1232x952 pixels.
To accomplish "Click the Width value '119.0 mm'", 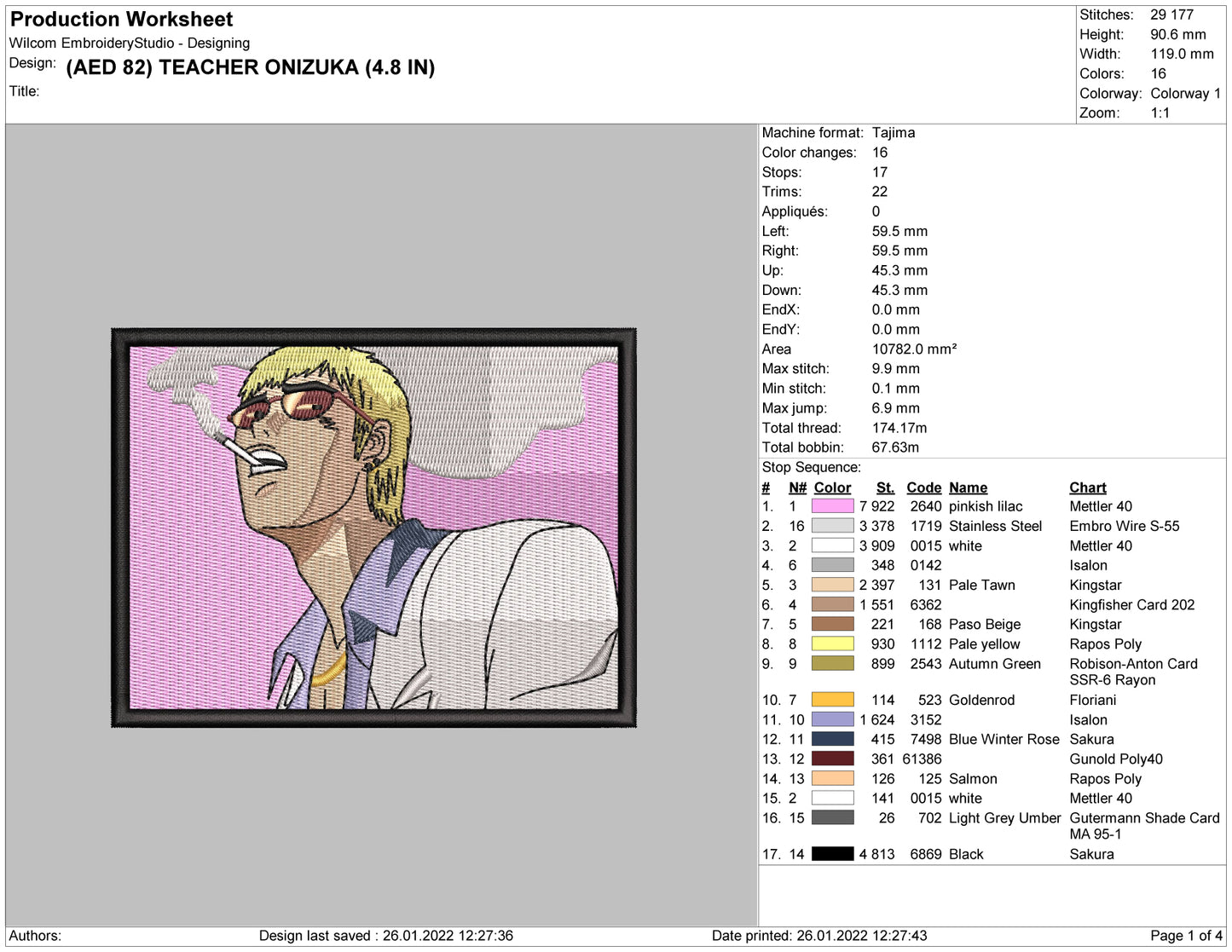I will pyautogui.click(x=1182, y=54).
